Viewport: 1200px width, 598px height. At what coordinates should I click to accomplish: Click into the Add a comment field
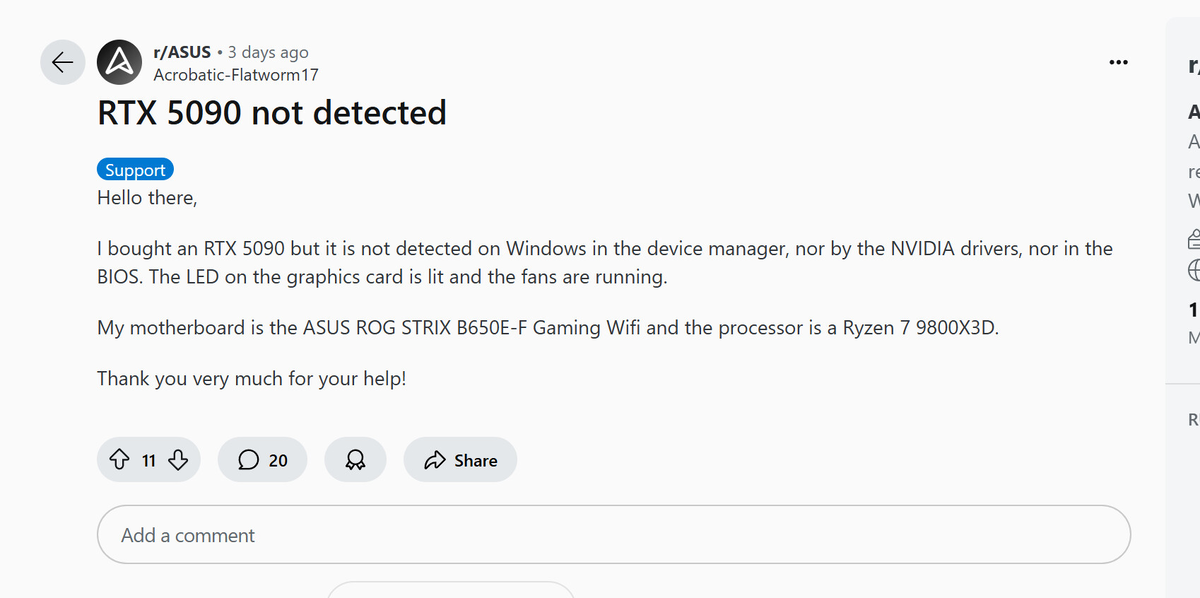point(612,535)
